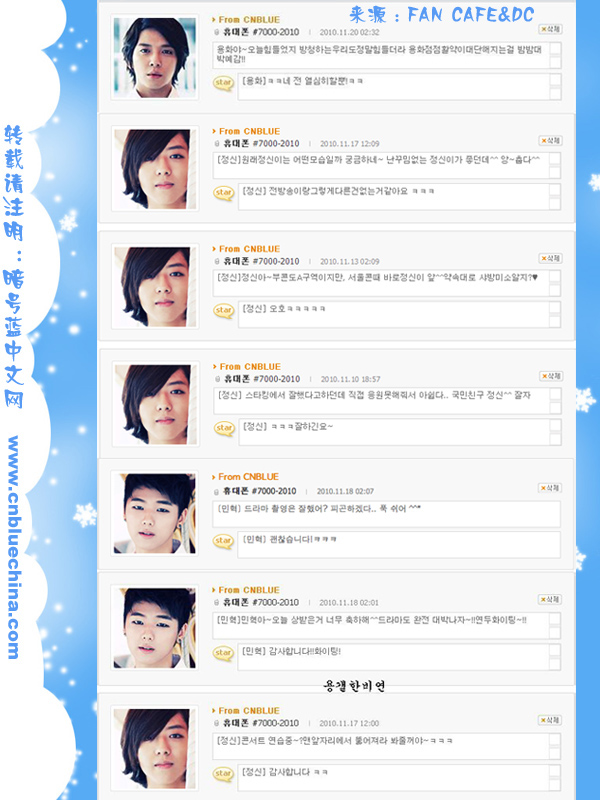Click the star icon in the 2010.11.18 02:01 message

(x=223, y=653)
